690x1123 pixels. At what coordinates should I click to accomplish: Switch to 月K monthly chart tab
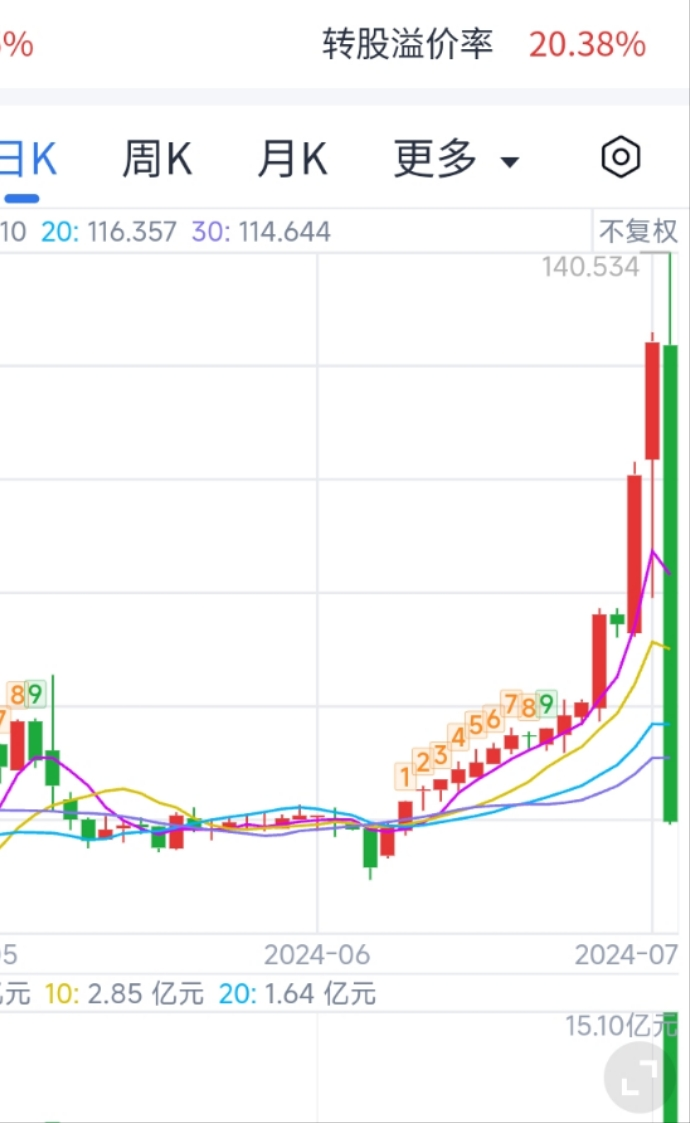point(292,158)
